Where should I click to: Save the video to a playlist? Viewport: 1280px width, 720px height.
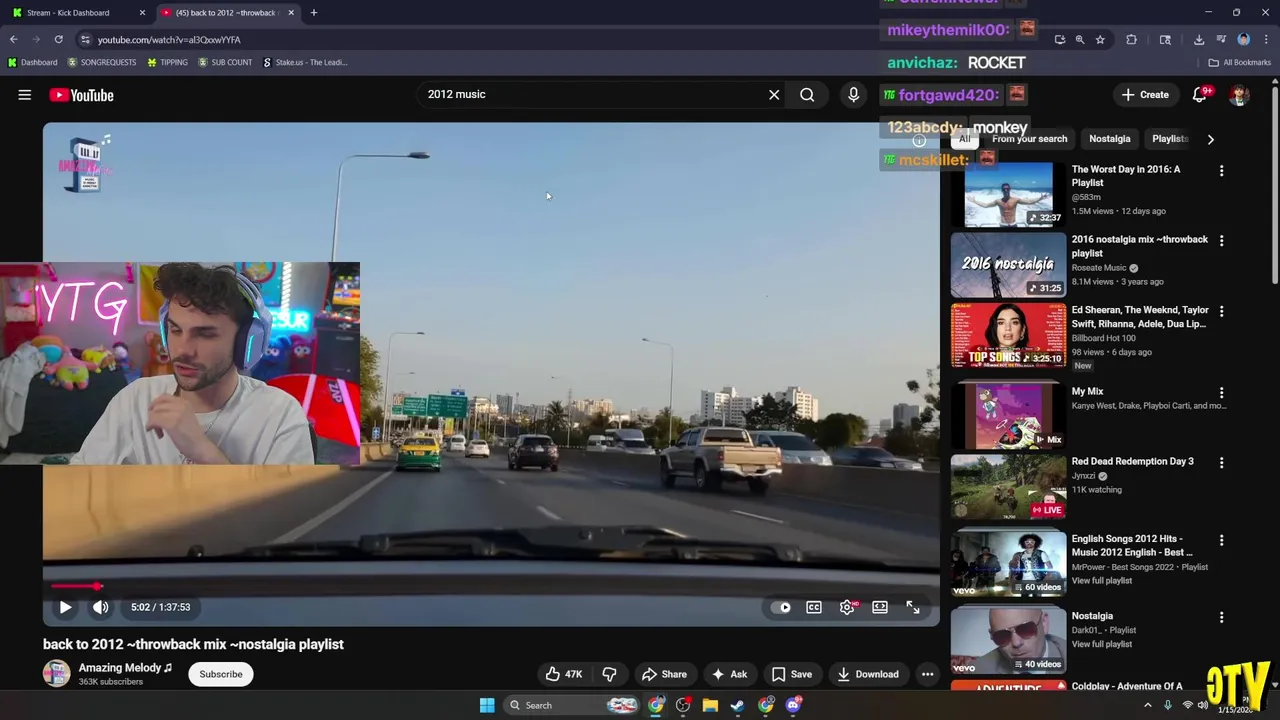791,674
